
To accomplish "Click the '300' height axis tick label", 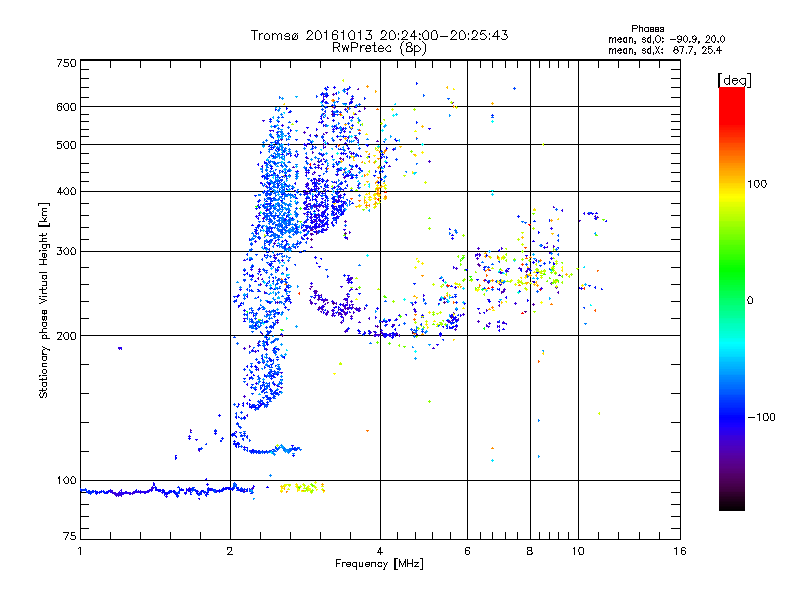I will pyautogui.click(x=66, y=252).
